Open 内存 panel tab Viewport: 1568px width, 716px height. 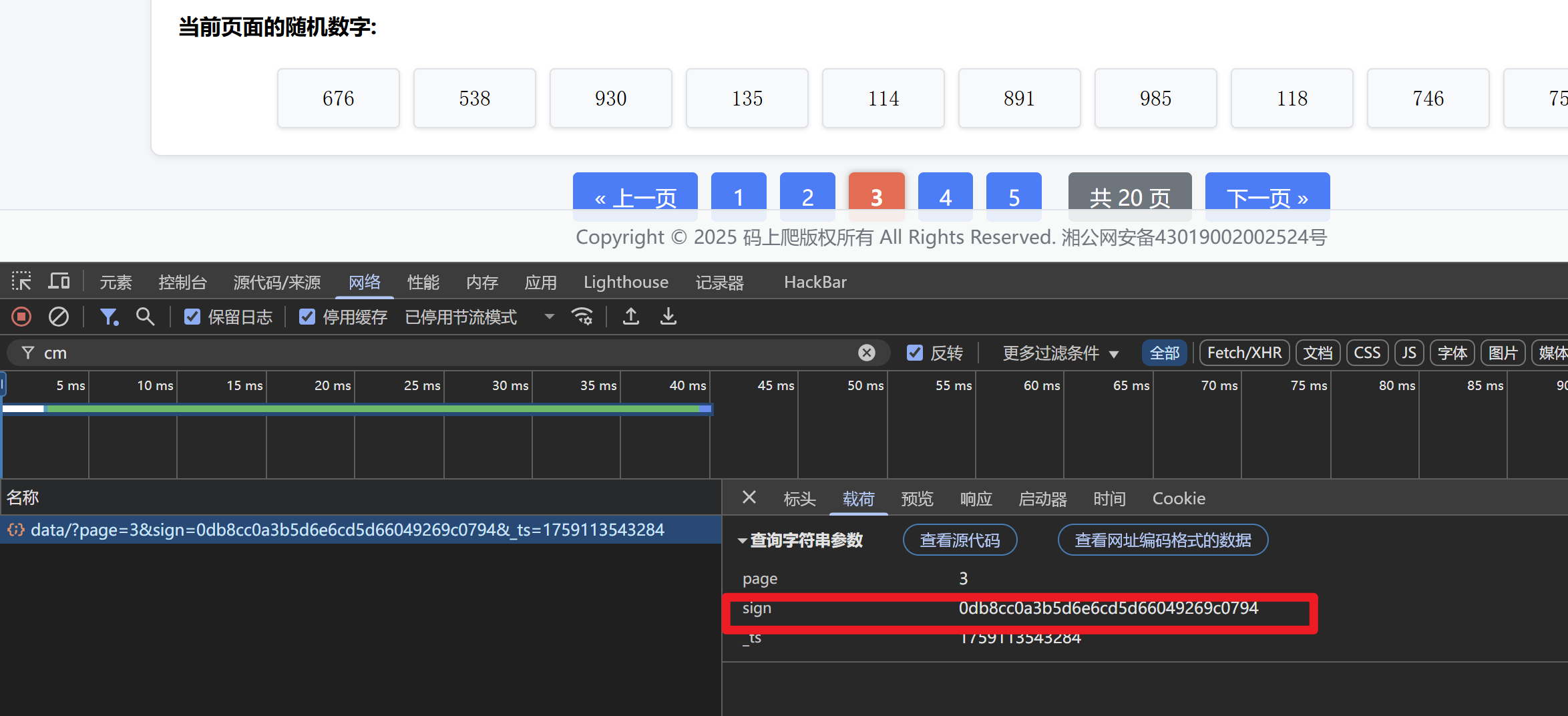(482, 282)
